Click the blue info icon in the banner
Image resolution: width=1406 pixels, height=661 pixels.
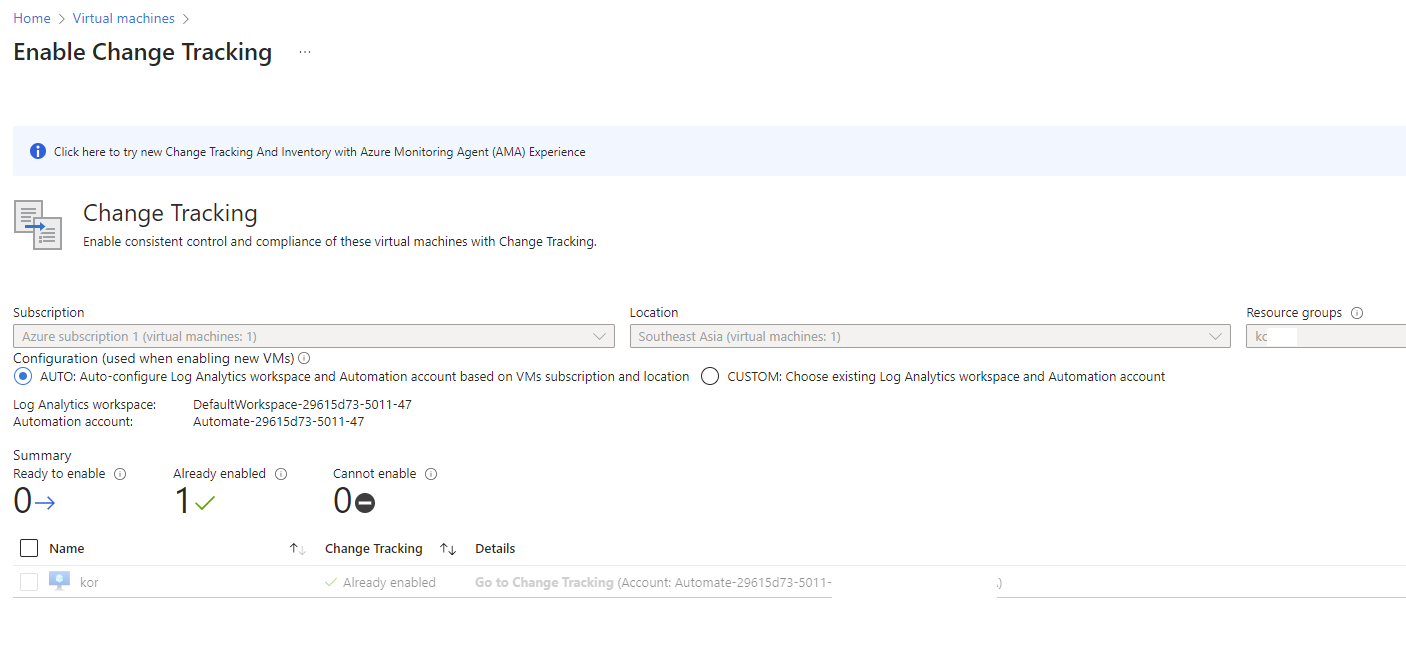(x=37, y=150)
